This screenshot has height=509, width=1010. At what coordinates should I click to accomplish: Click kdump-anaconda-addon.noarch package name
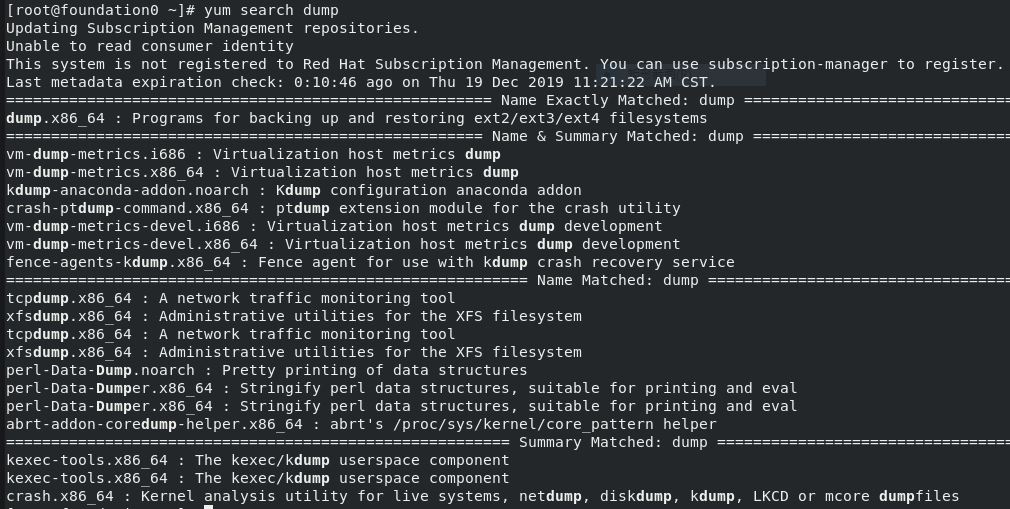[127, 191]
